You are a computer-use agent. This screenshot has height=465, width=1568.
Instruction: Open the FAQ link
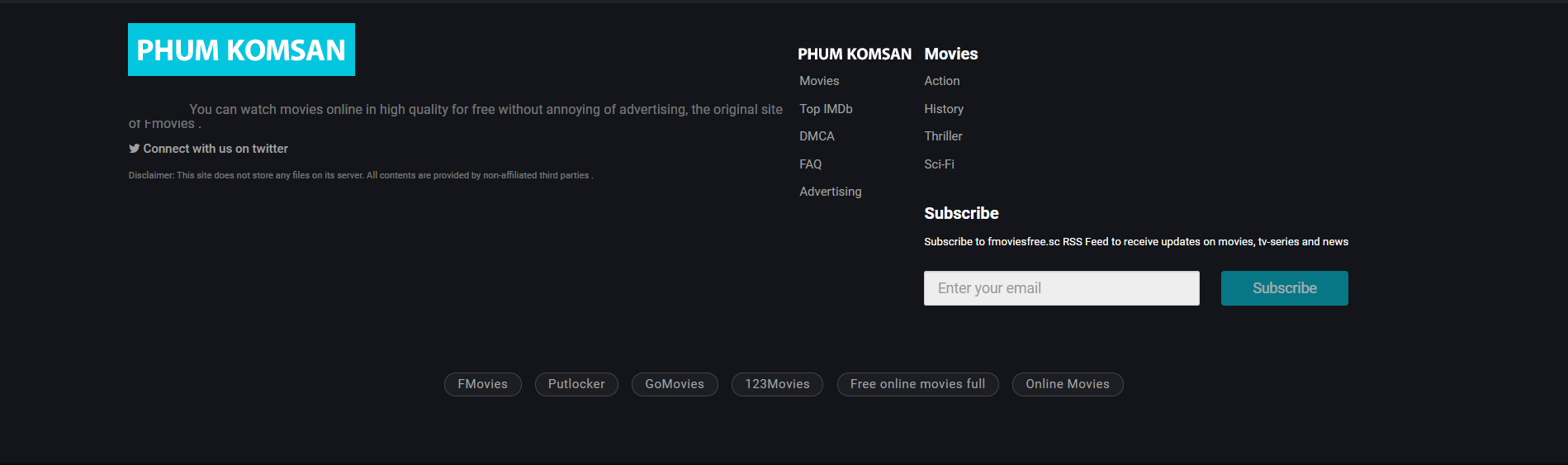pos(810,164)
